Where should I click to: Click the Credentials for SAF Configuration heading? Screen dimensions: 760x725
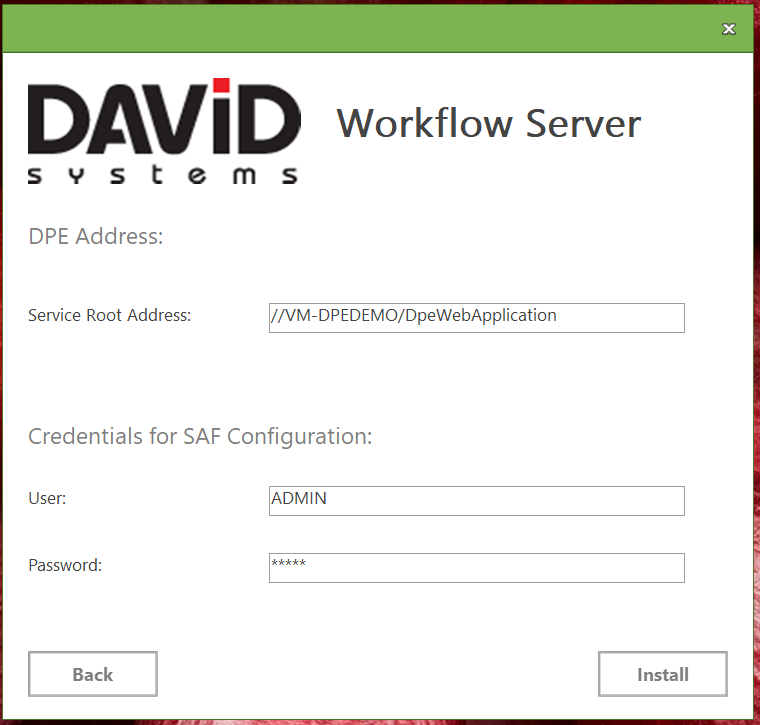pyautogui.click(x=200, y=437)
